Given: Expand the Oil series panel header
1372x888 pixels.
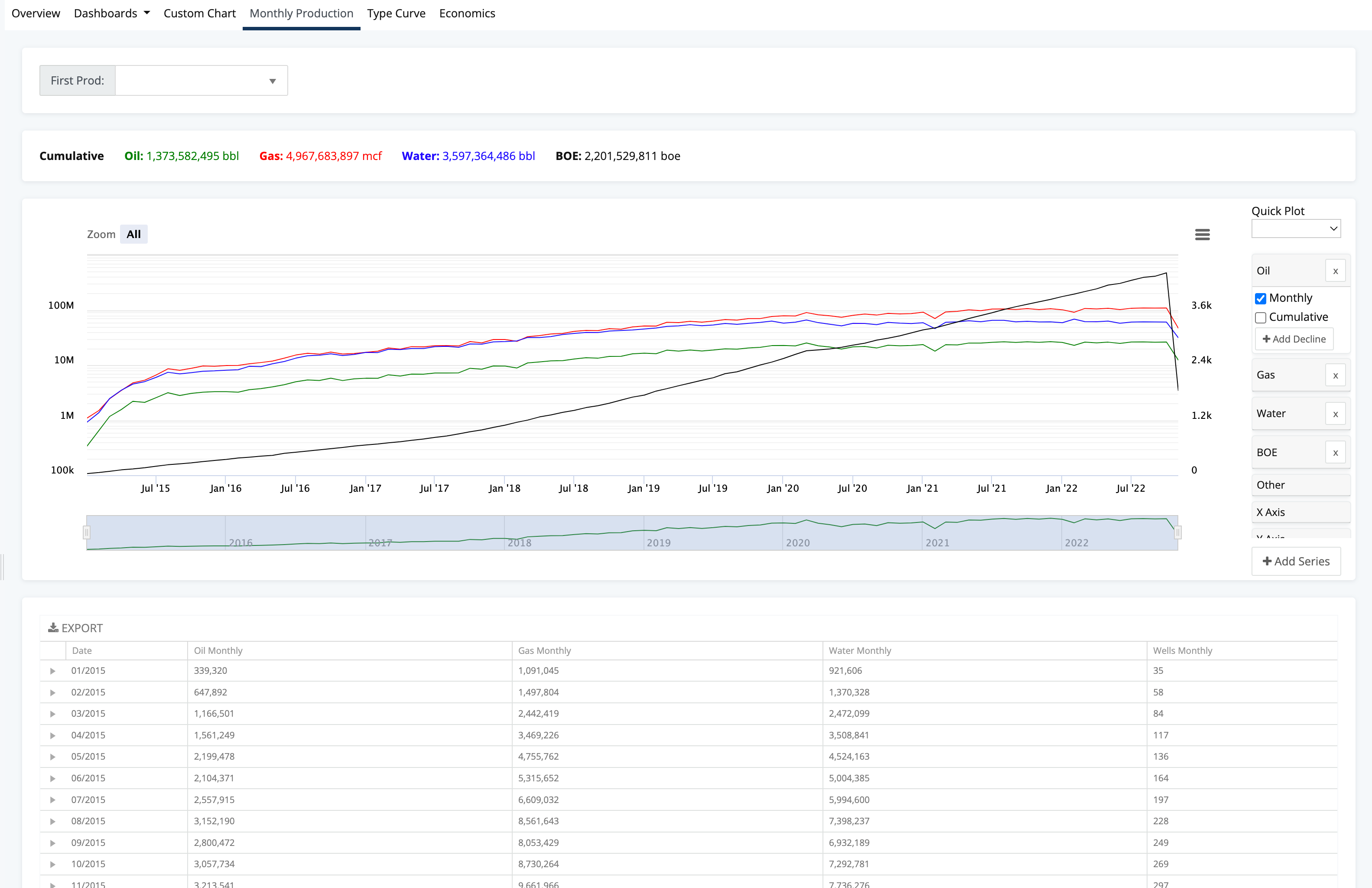Looking at the screenshot, I should [1288, 271].
